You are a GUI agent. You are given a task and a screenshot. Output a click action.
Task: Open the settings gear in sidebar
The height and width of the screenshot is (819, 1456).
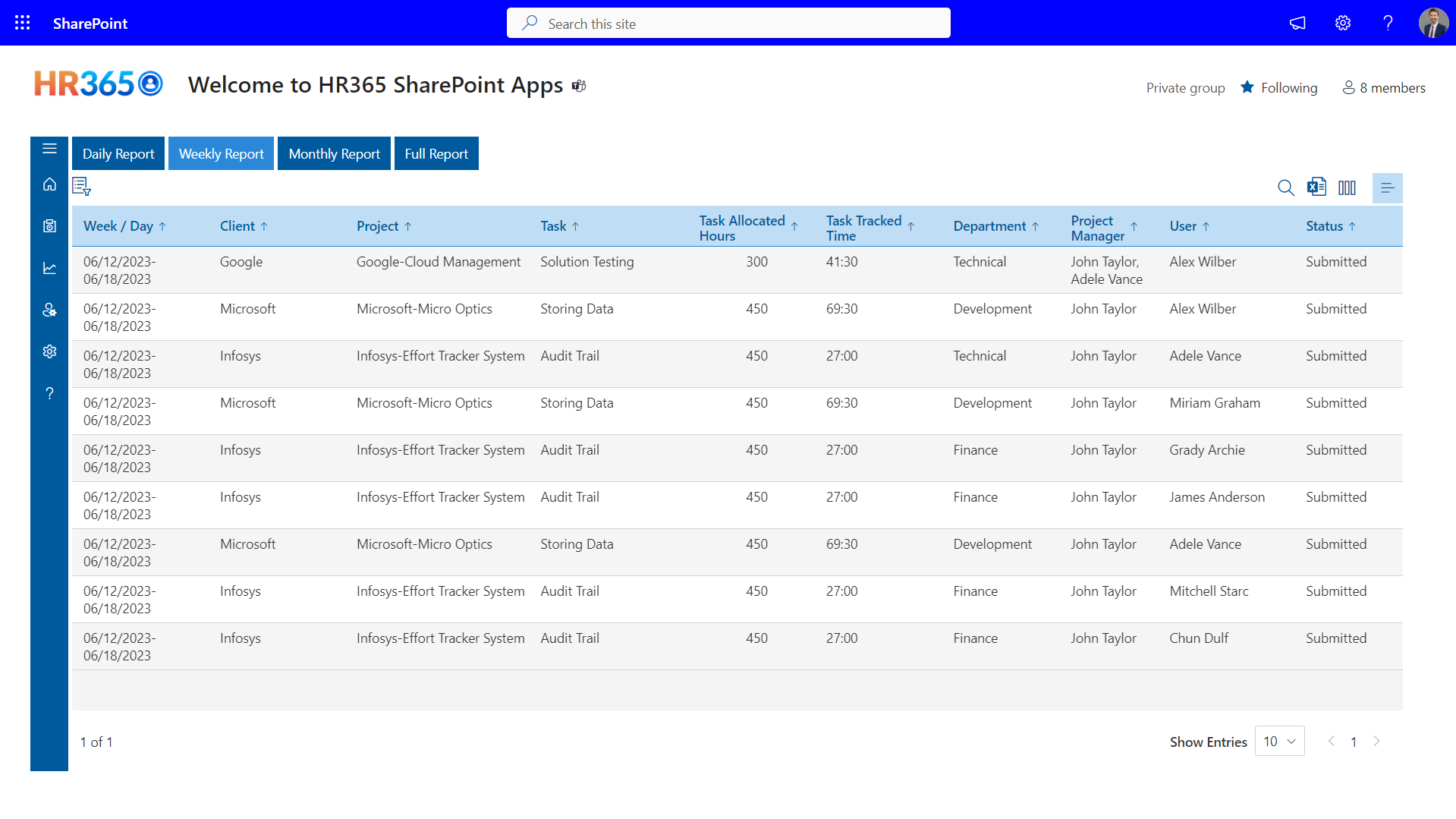coord(49,351)
